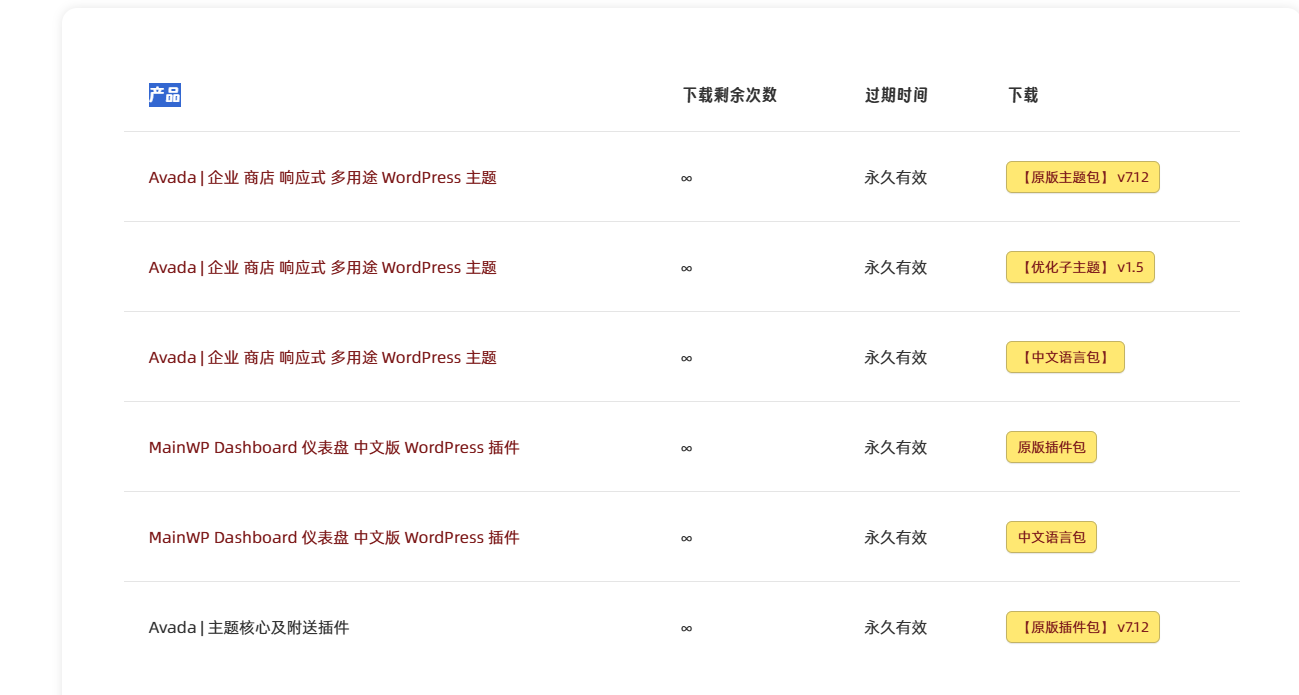Image resolution: width=1299 pixels, height=695 pixels.
Task: Select the Avada 主题核心及附送插件 product name
Action: click(249, 627)
